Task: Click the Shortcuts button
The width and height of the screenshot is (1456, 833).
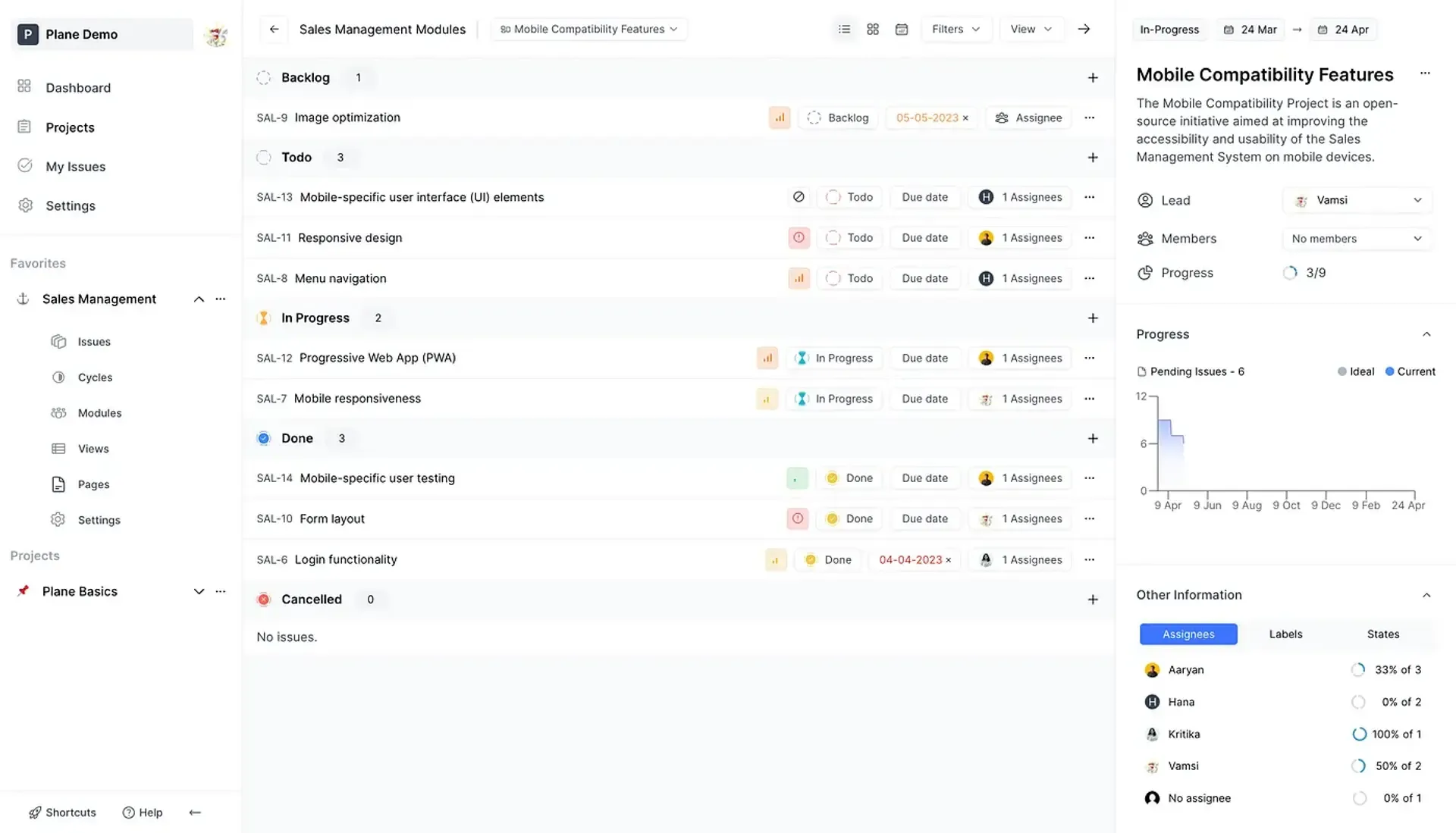Action: [62, 813]
